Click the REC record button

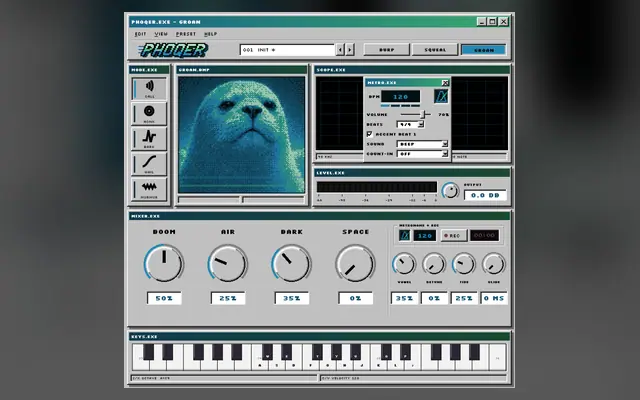453,236
